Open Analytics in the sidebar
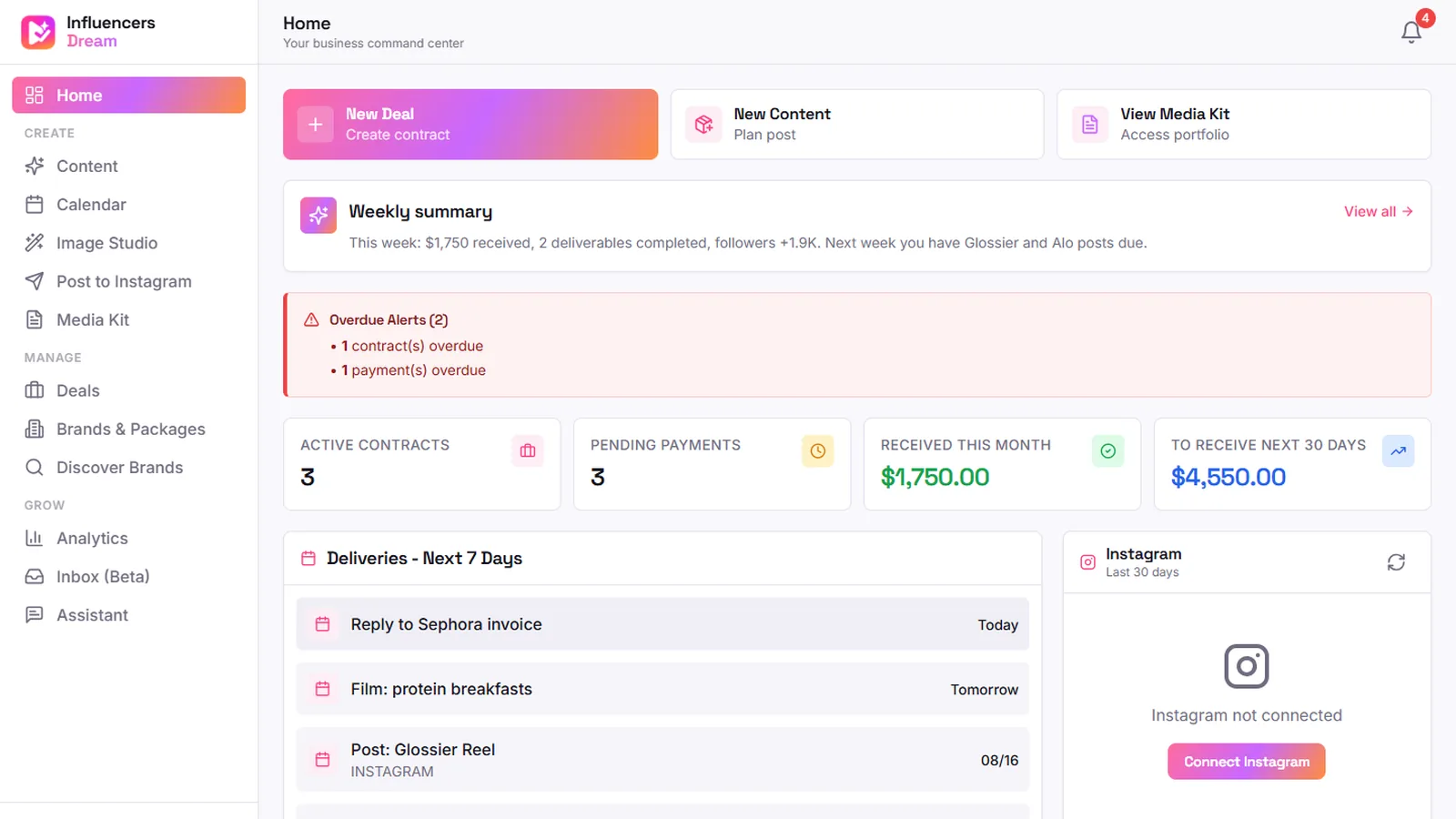1456x819 pixels. point(128,538)
